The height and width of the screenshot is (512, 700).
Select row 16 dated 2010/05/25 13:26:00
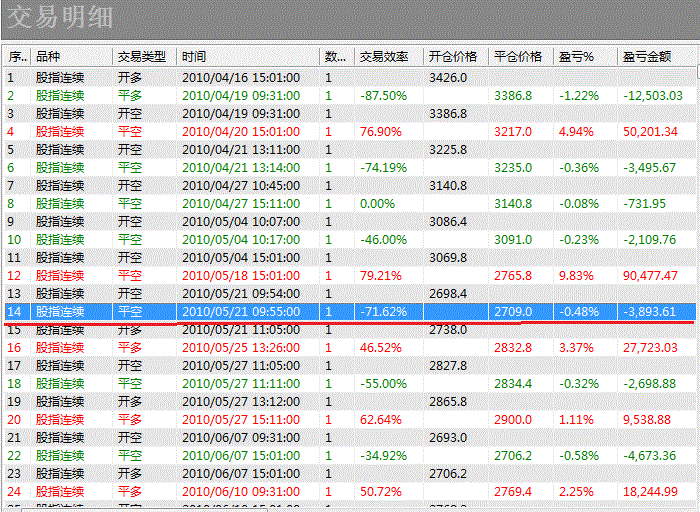(240, 347)
